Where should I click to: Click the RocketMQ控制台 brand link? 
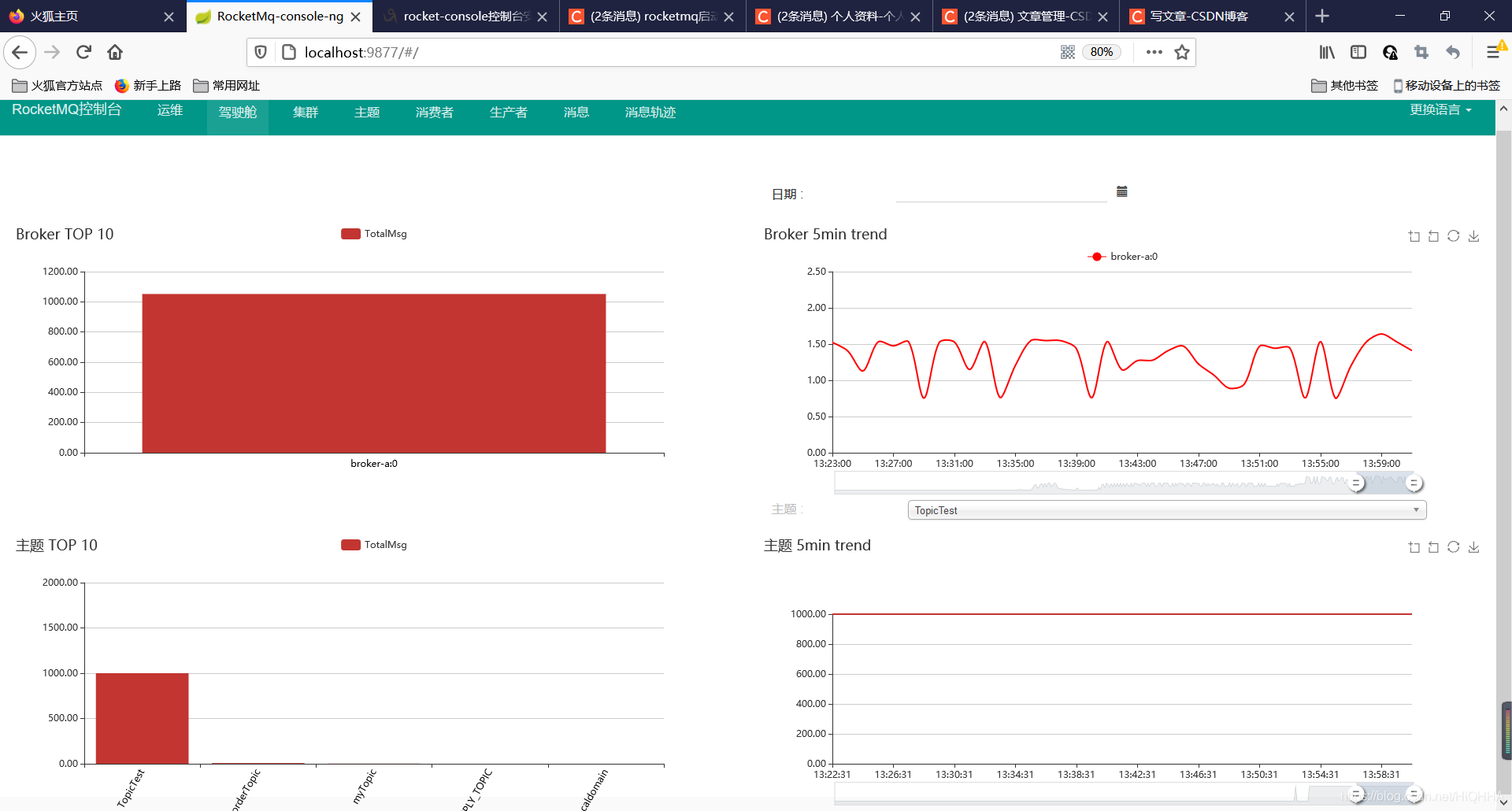[x=67, y=109]
